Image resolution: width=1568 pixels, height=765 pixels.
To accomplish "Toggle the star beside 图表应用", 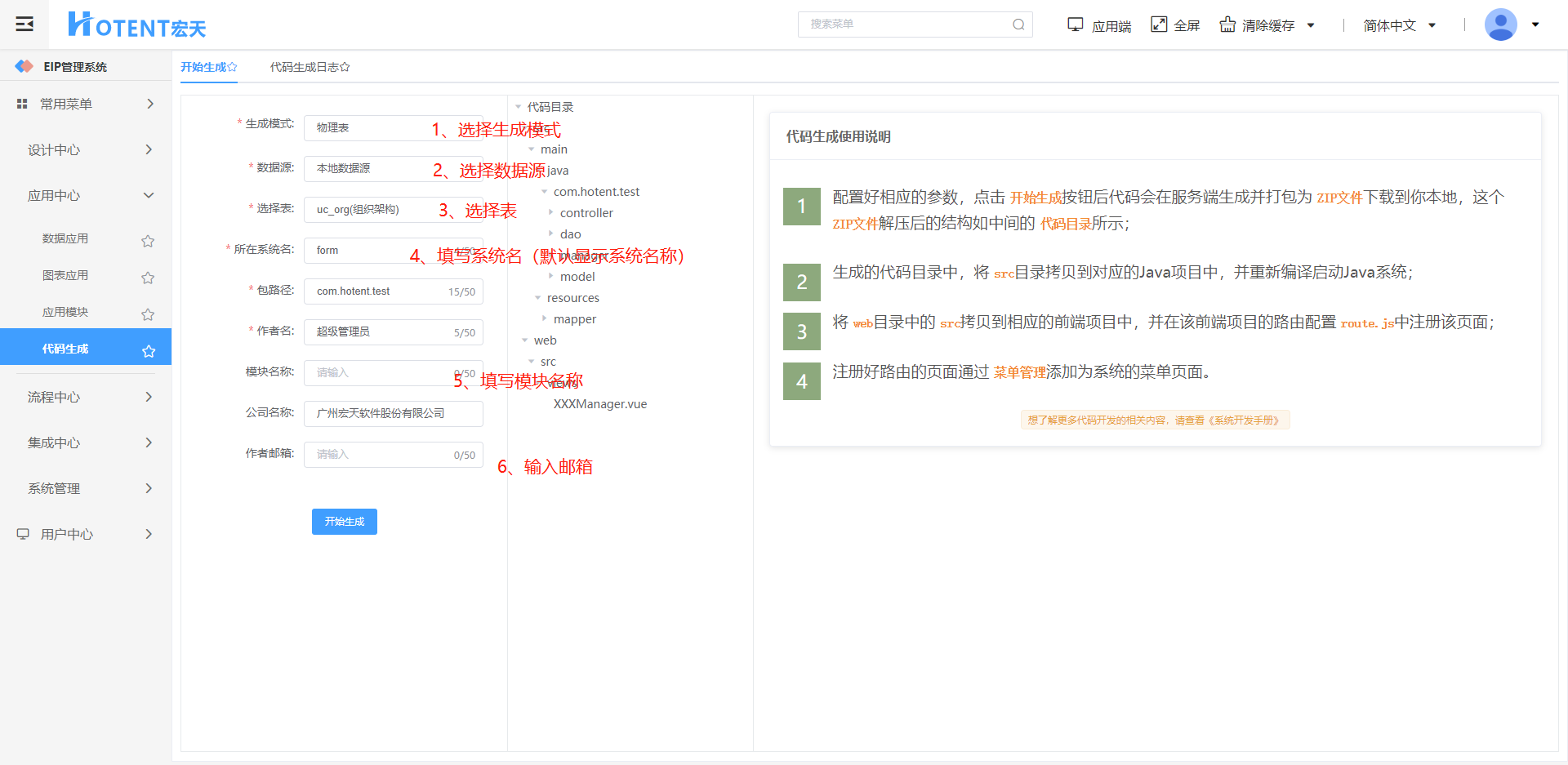I will coord(148,278).
